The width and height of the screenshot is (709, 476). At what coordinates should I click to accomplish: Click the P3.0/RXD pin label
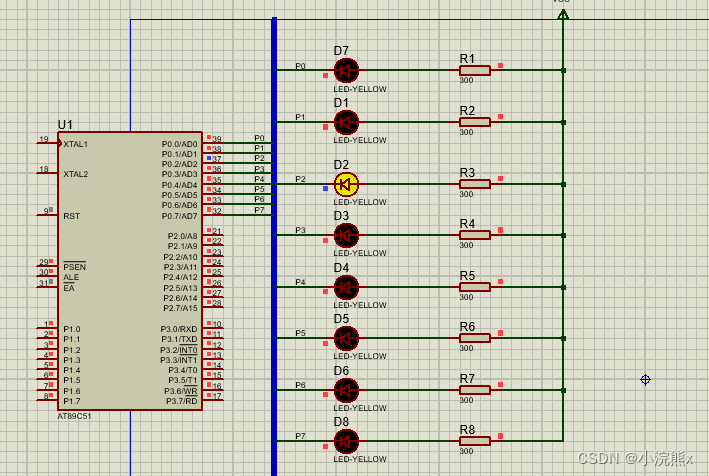(x=179, y=329)
